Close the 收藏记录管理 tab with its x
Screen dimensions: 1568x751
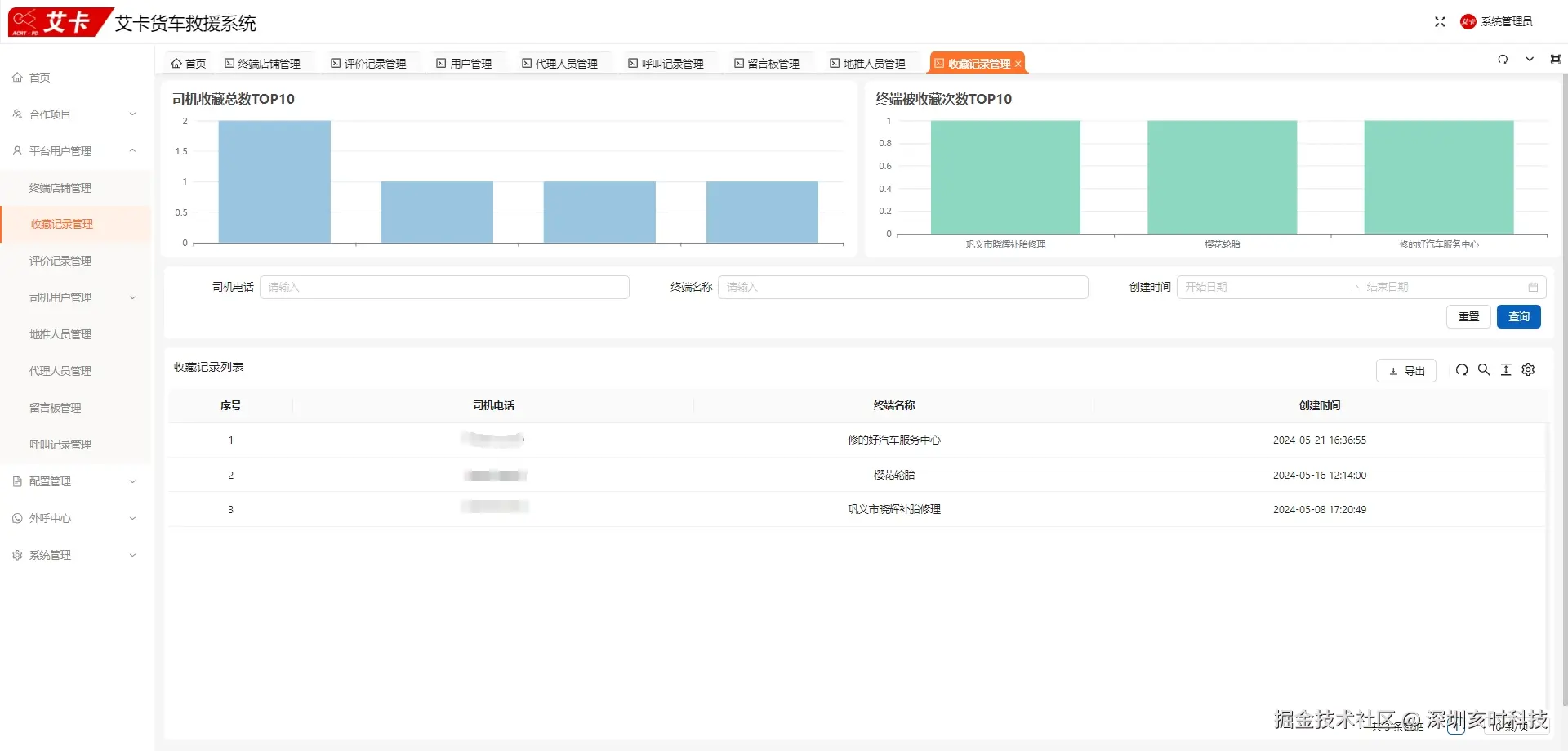1018,64
